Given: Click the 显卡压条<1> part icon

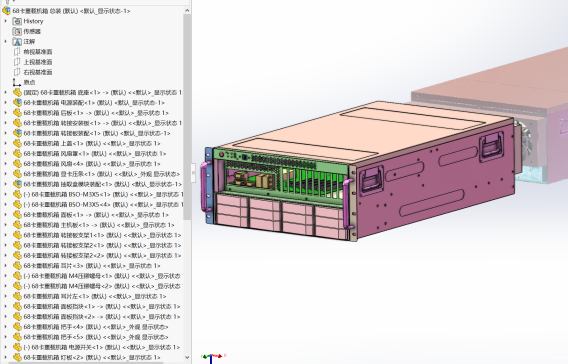Looking at the screenshot, I should point(17,174).
